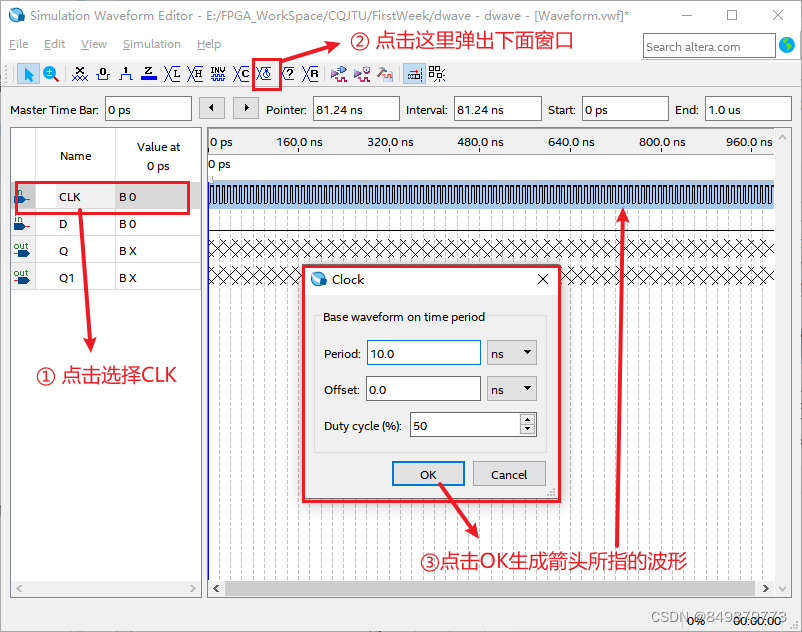Screen dimensions: 802x632
Task: Open arbitrary value (?) tool
Action: [x=287, y=74]
